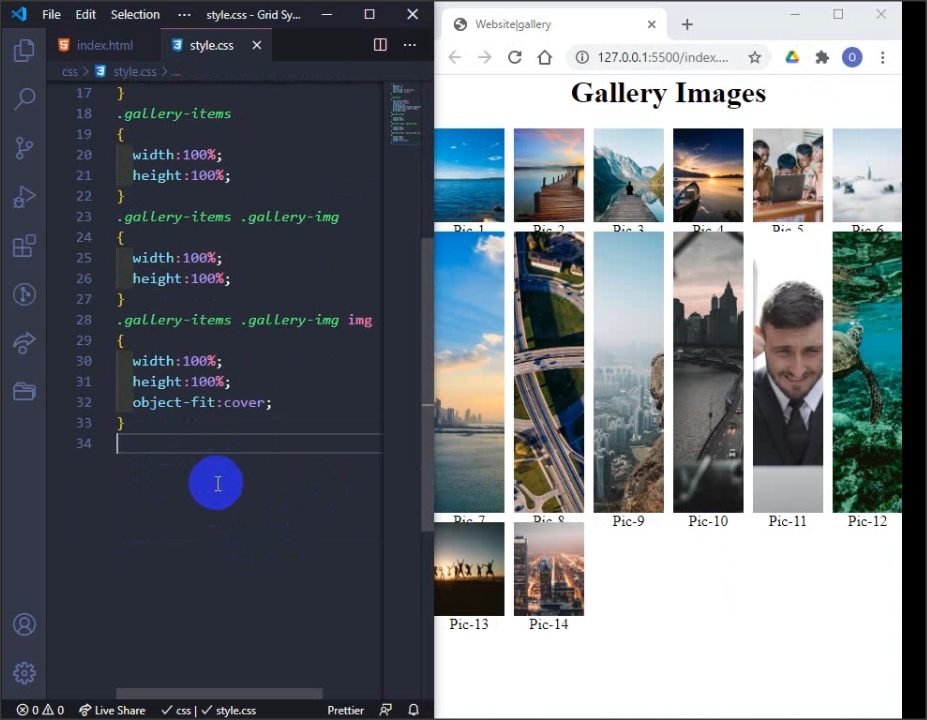The width and height of the screenshot is (927, 720).
Task: Open the Chrome three-dot menu
Action: click(x=882, y=58)
